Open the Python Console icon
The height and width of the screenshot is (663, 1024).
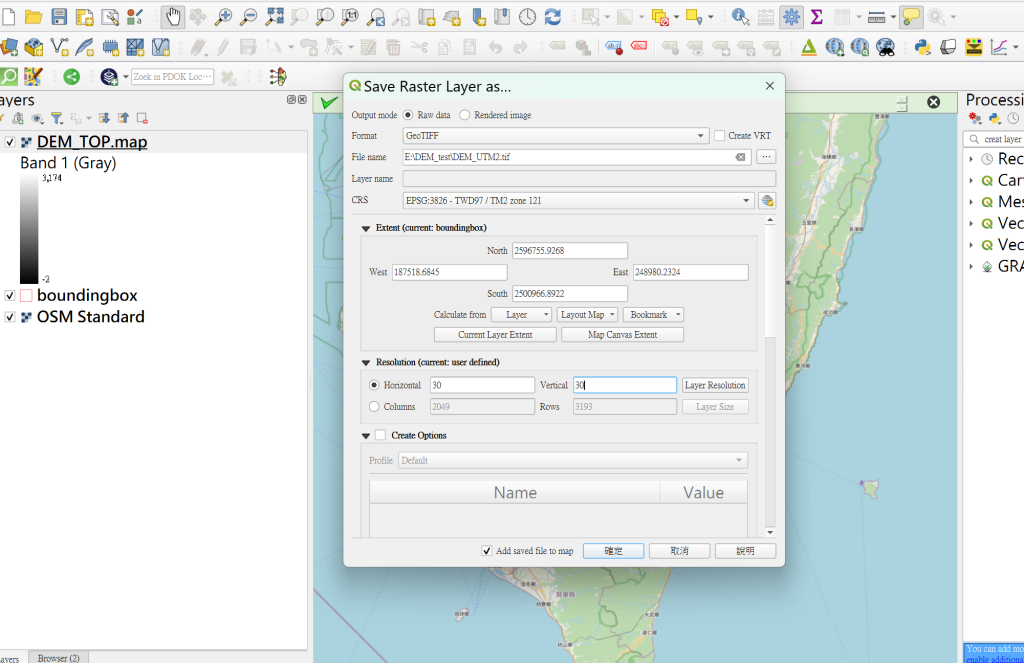coord(922,47)
